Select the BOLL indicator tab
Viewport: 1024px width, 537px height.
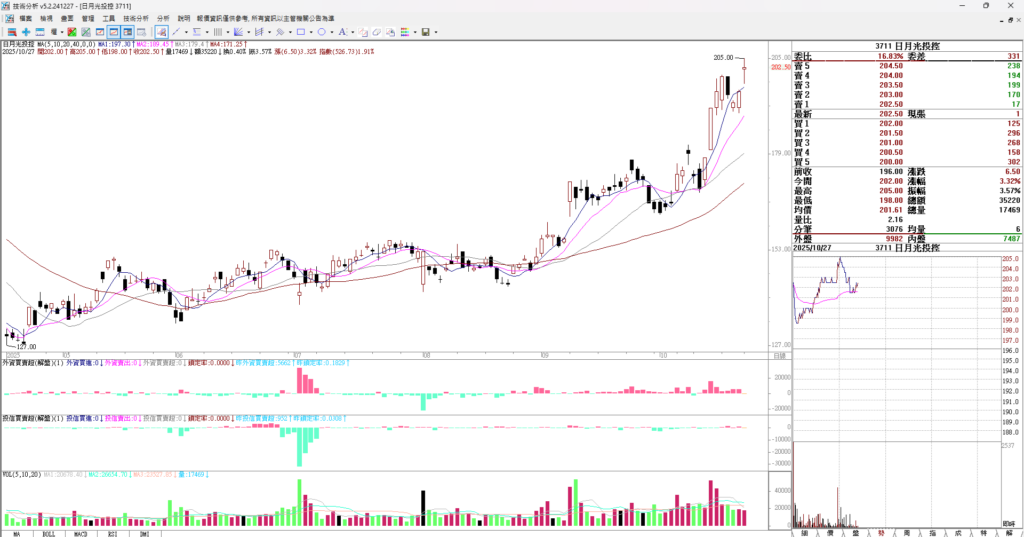click(x=48, y=532)
